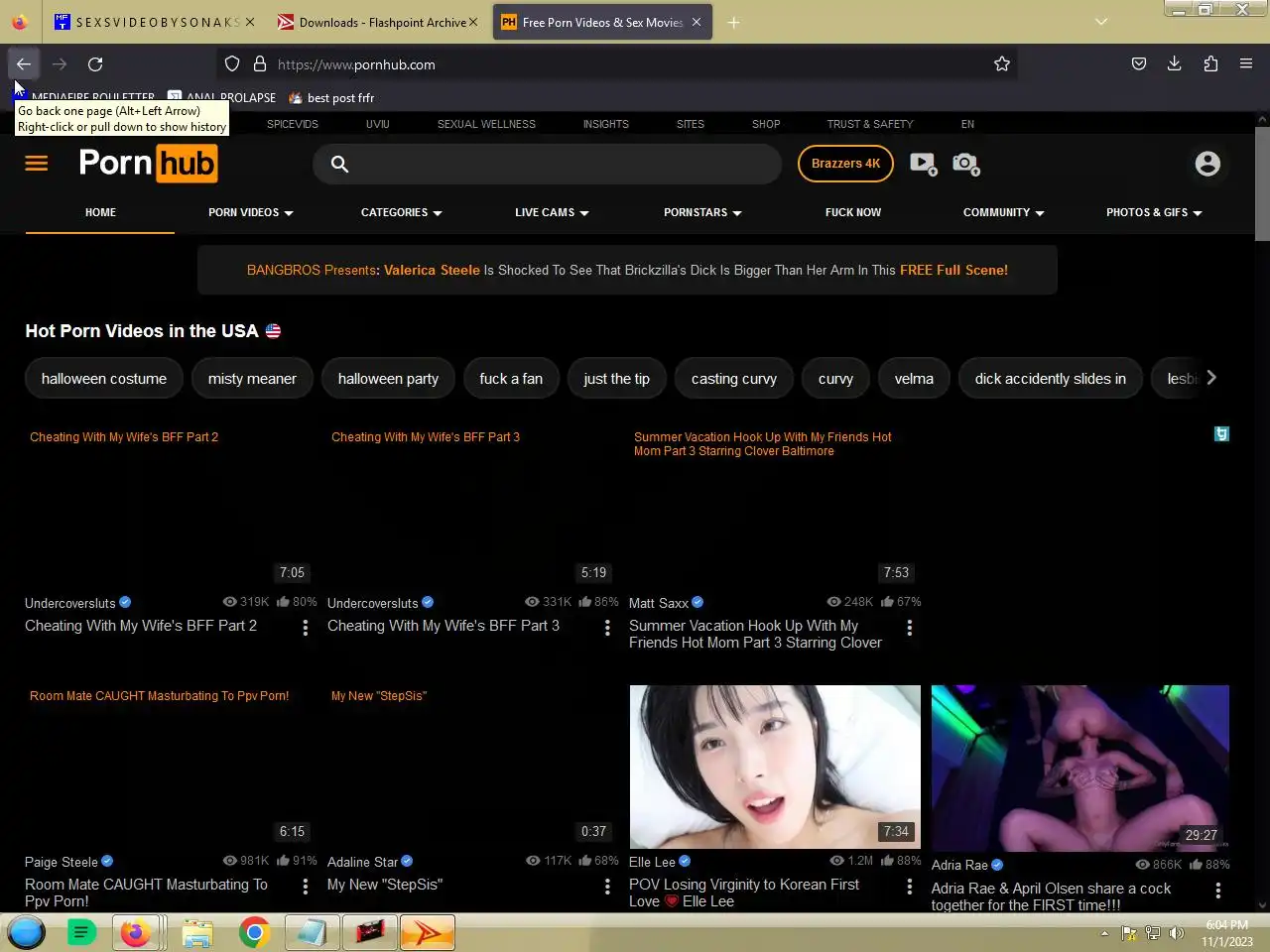Open options dots for Matt Saxx video

tap(909, 628)
